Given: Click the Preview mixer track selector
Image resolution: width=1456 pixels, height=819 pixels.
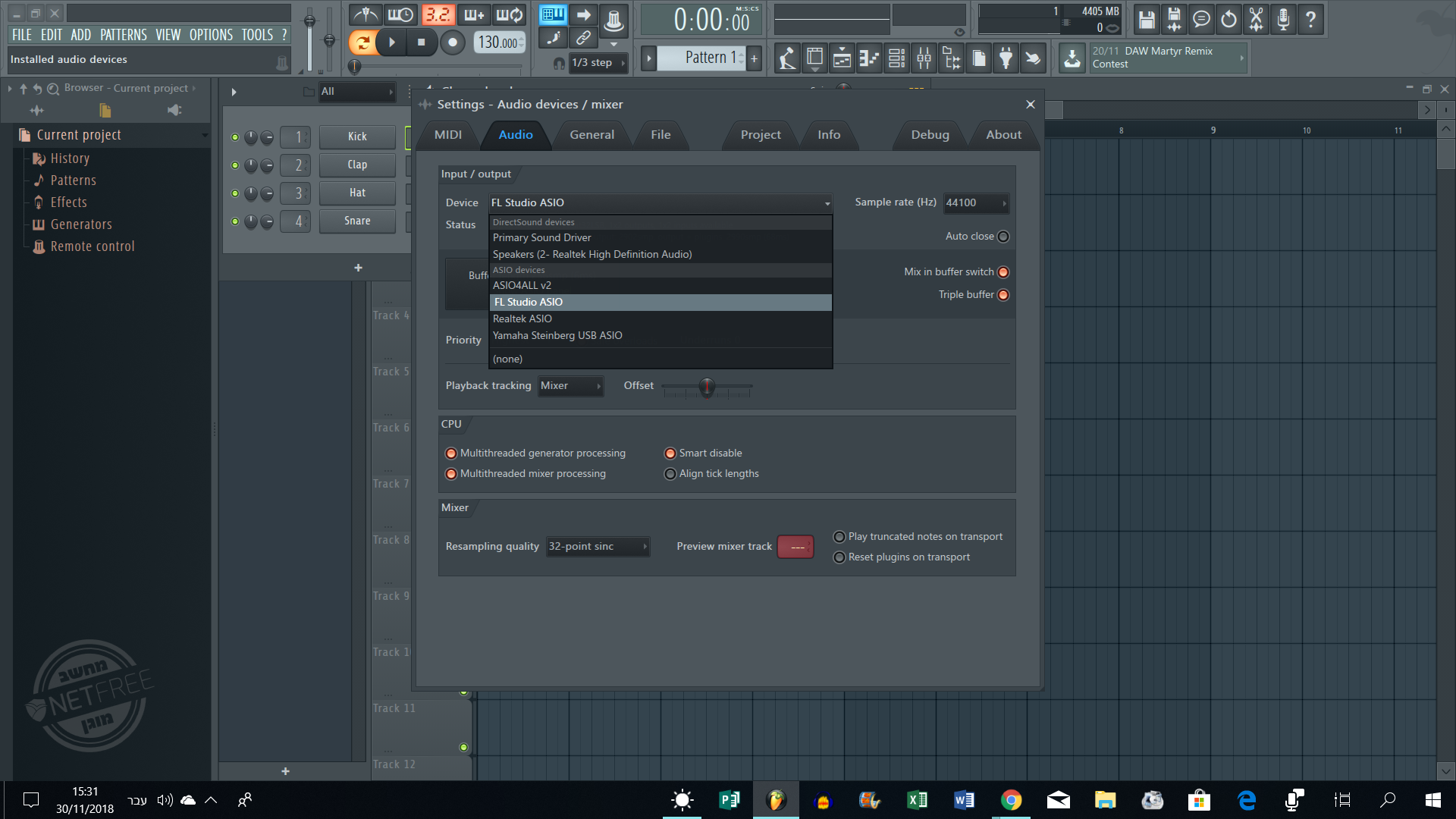Looking at the screenshot, I should [795, 547].
